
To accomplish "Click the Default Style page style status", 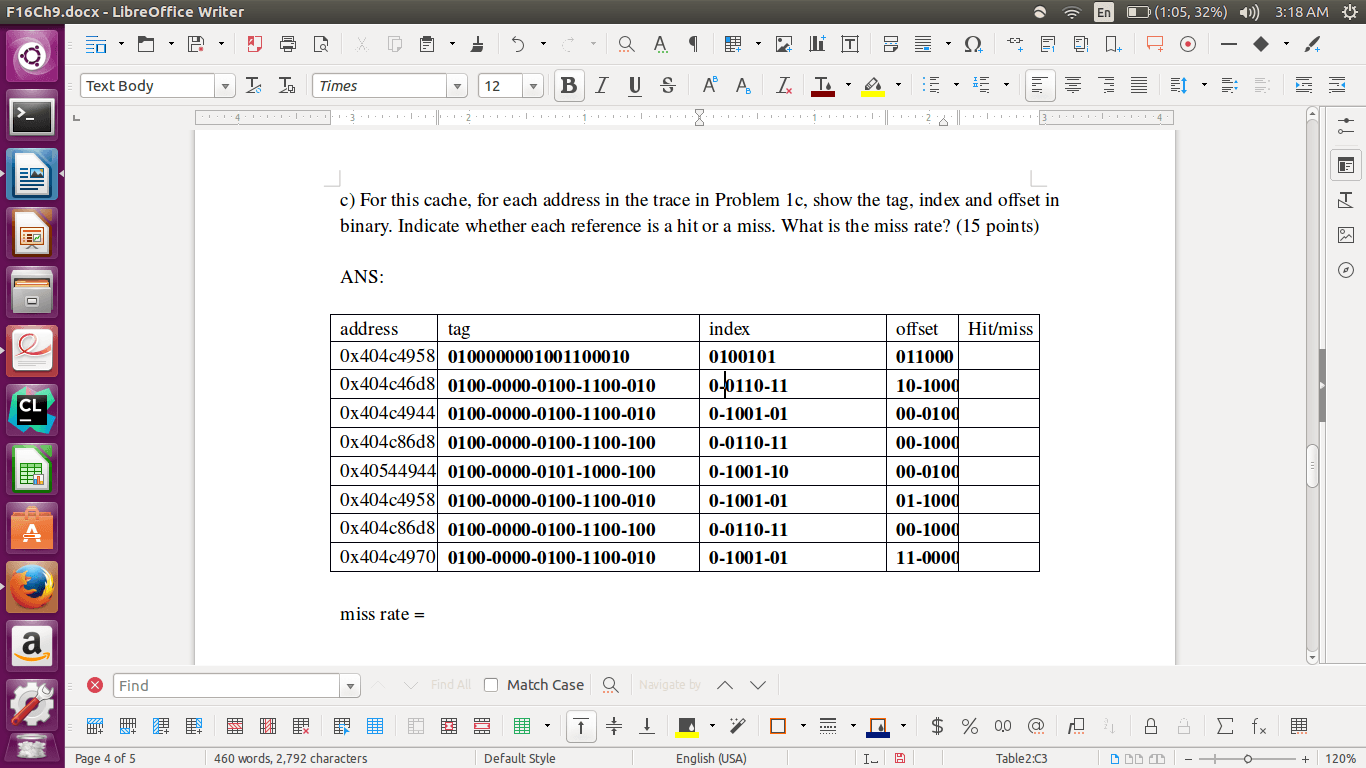I will pos(520,758).
